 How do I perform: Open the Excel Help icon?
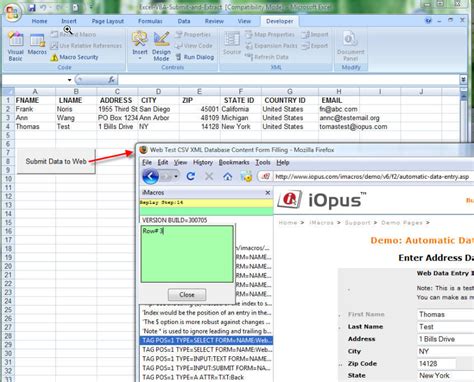coord(428,21)
